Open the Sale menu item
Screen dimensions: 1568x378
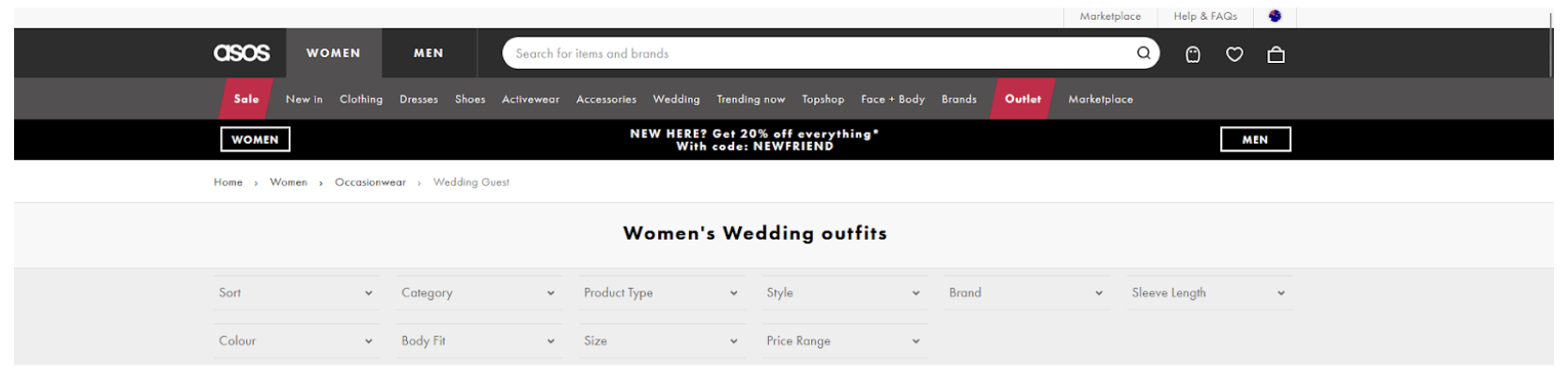coord(246,99)
